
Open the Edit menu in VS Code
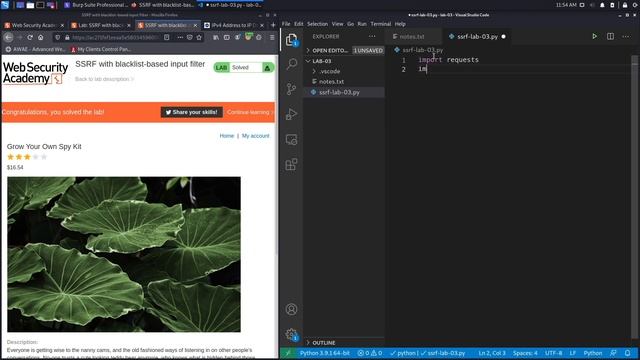click(299, 24)
